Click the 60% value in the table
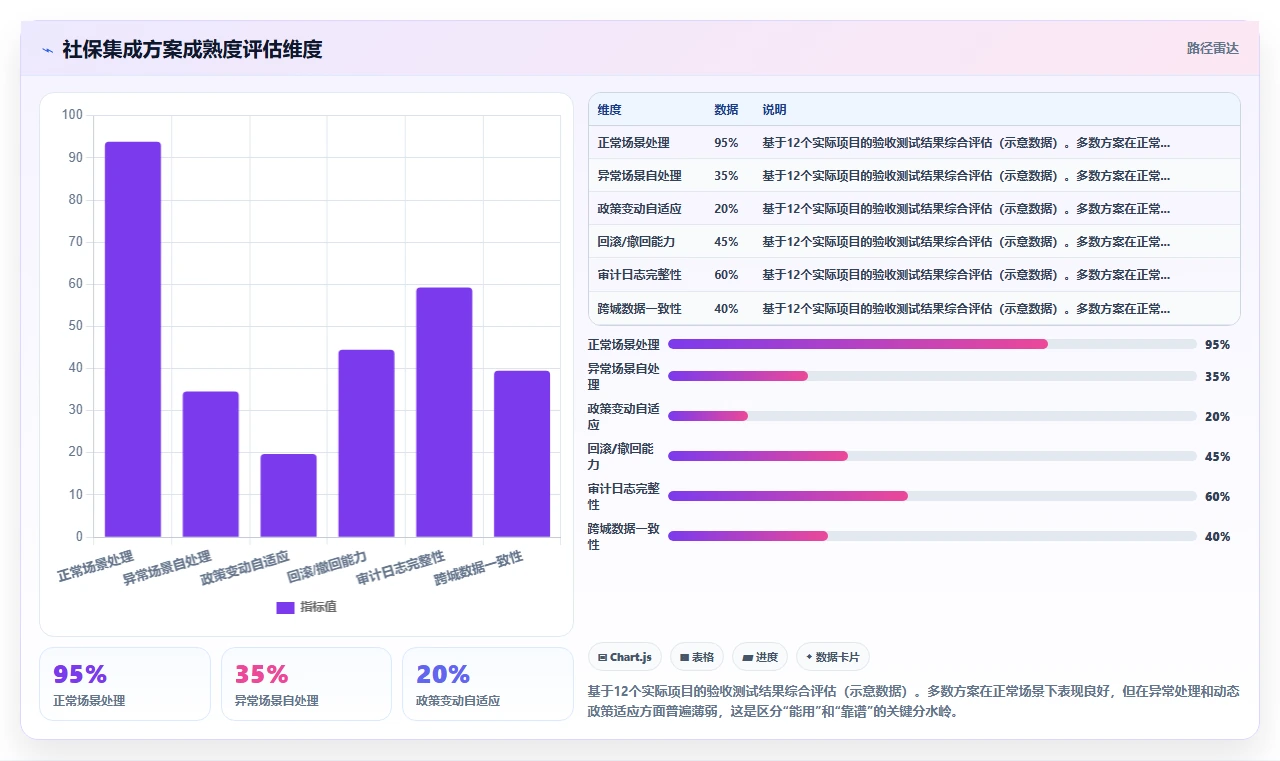 [x=726, y=275]
